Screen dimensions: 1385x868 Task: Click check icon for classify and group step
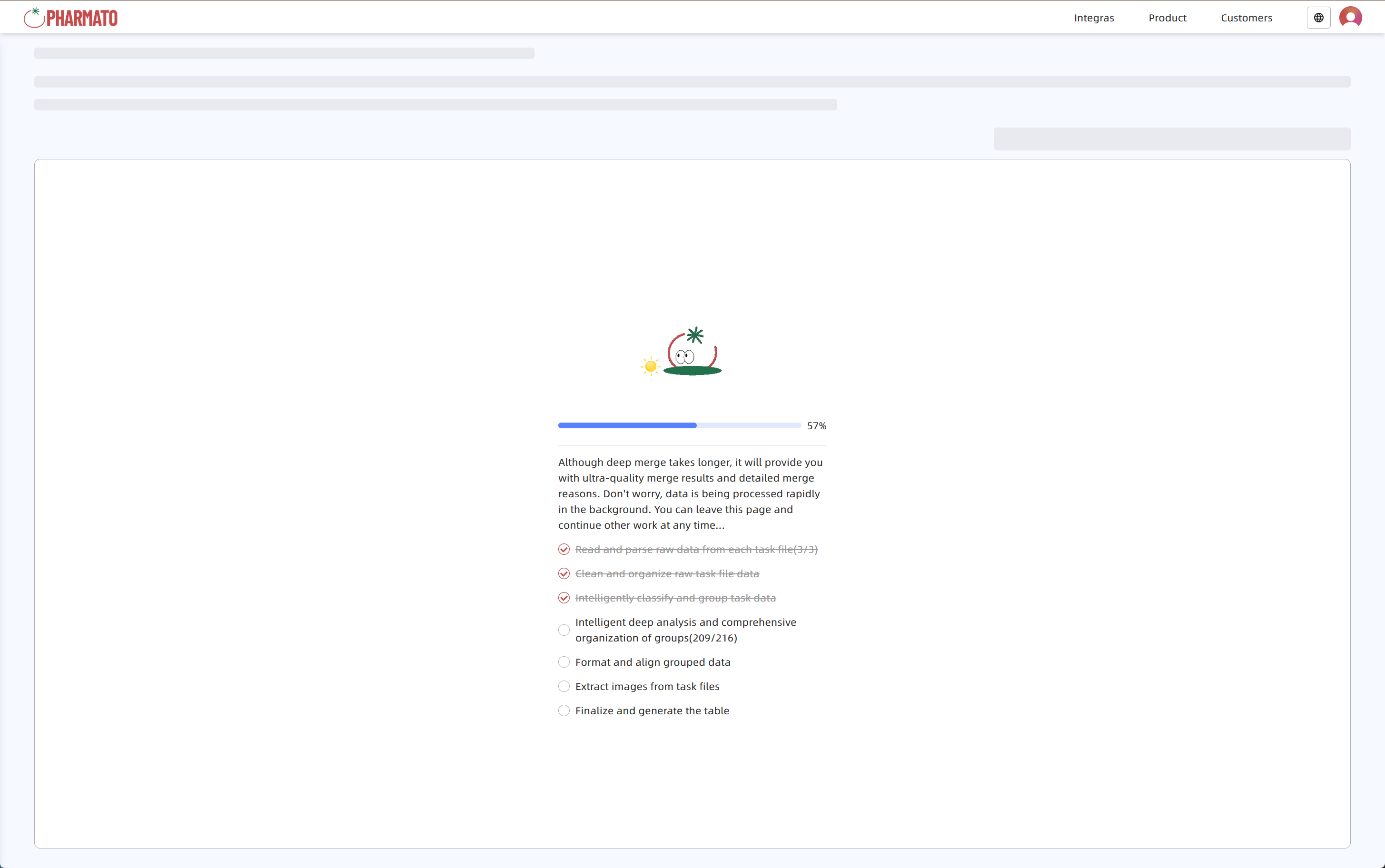(564, 598)
